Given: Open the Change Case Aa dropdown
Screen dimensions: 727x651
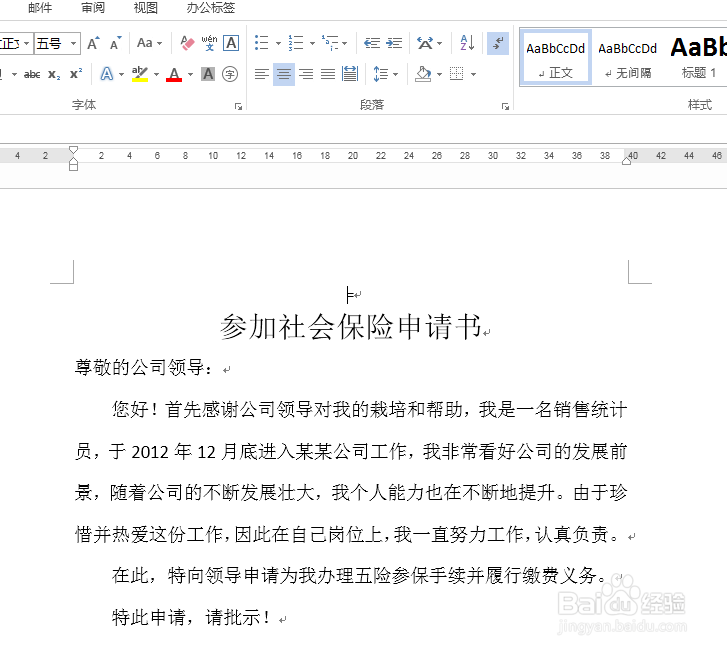Looking at the screenshot, I should (x=149, y=44).
